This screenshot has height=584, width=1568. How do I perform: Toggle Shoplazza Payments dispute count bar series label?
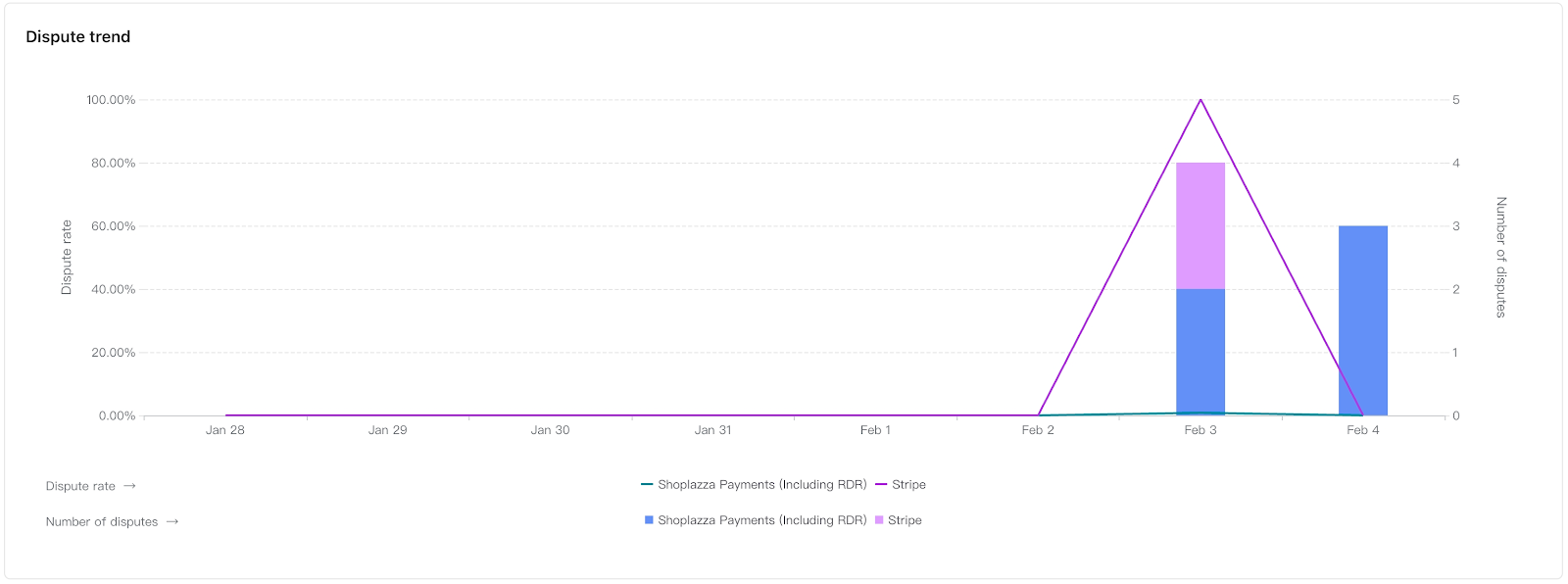[761, 520]
